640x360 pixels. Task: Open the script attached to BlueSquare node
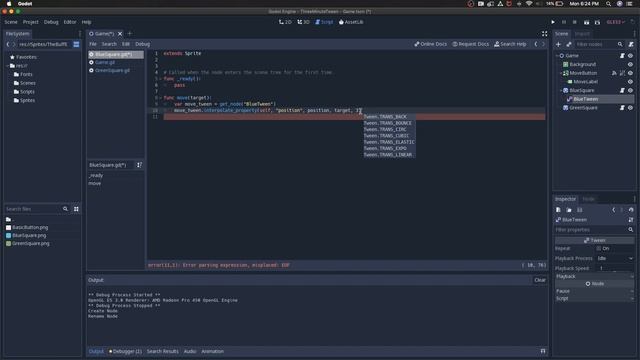pos(622,90)
